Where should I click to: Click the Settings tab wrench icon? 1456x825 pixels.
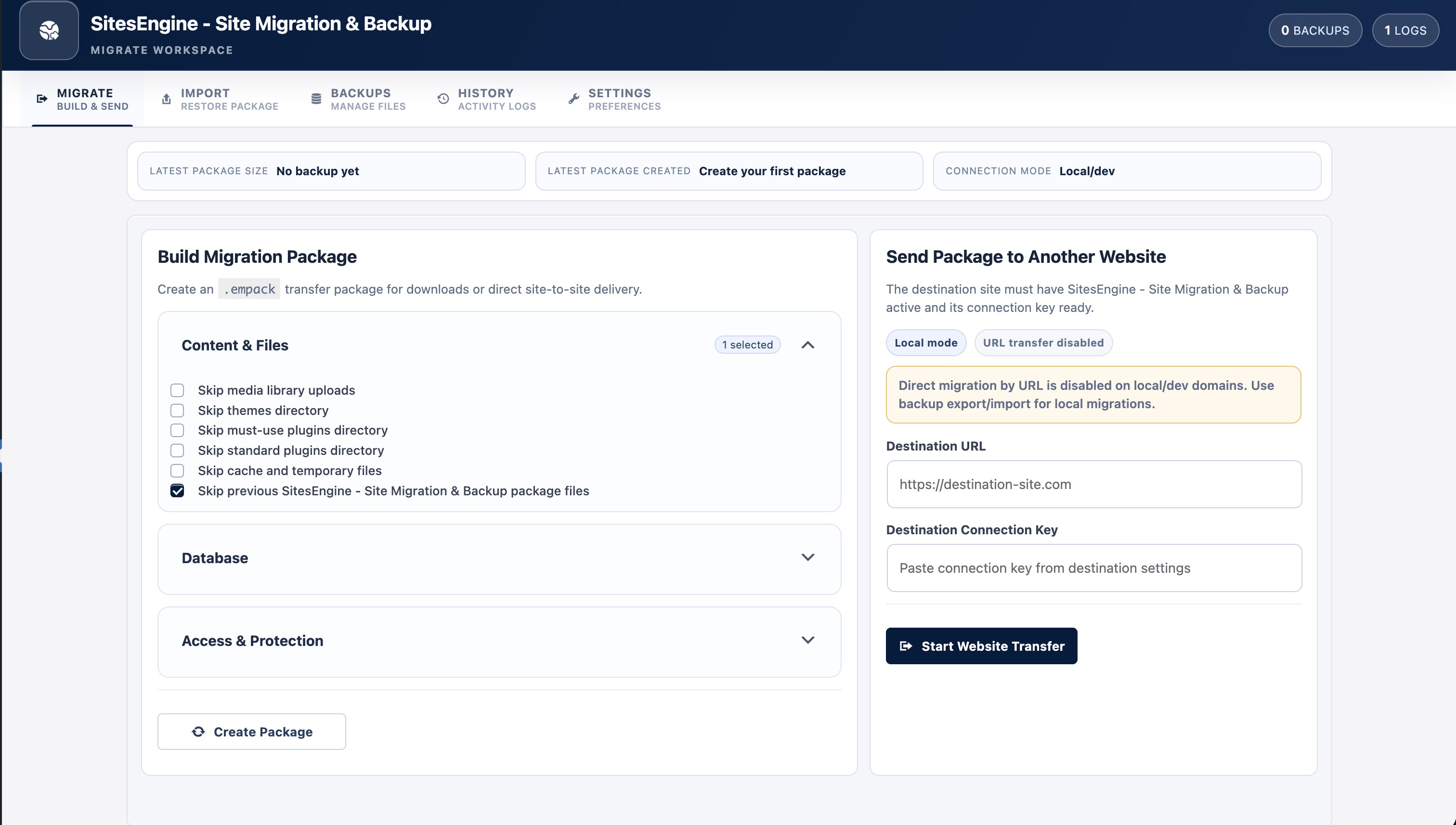pyautogui.click(x=573, y=99)
